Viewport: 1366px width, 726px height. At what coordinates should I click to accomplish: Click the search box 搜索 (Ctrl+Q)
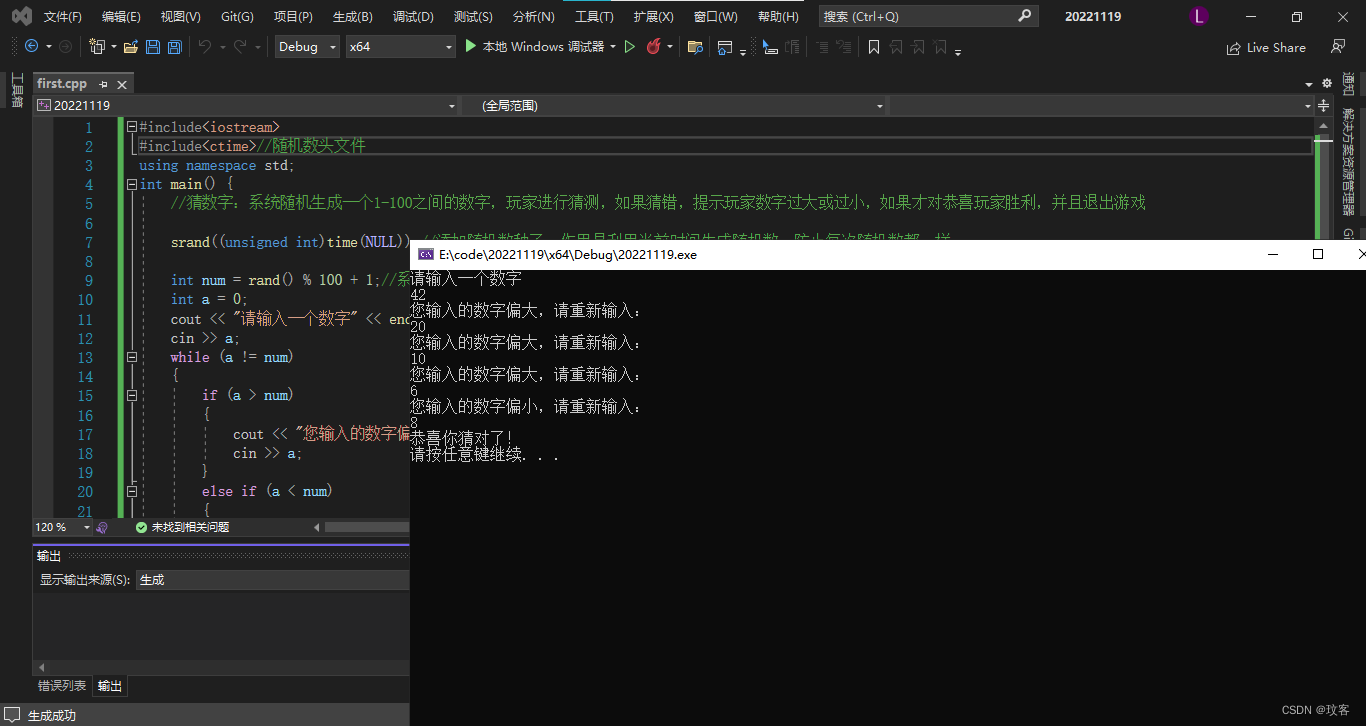[x=928, y=17]
